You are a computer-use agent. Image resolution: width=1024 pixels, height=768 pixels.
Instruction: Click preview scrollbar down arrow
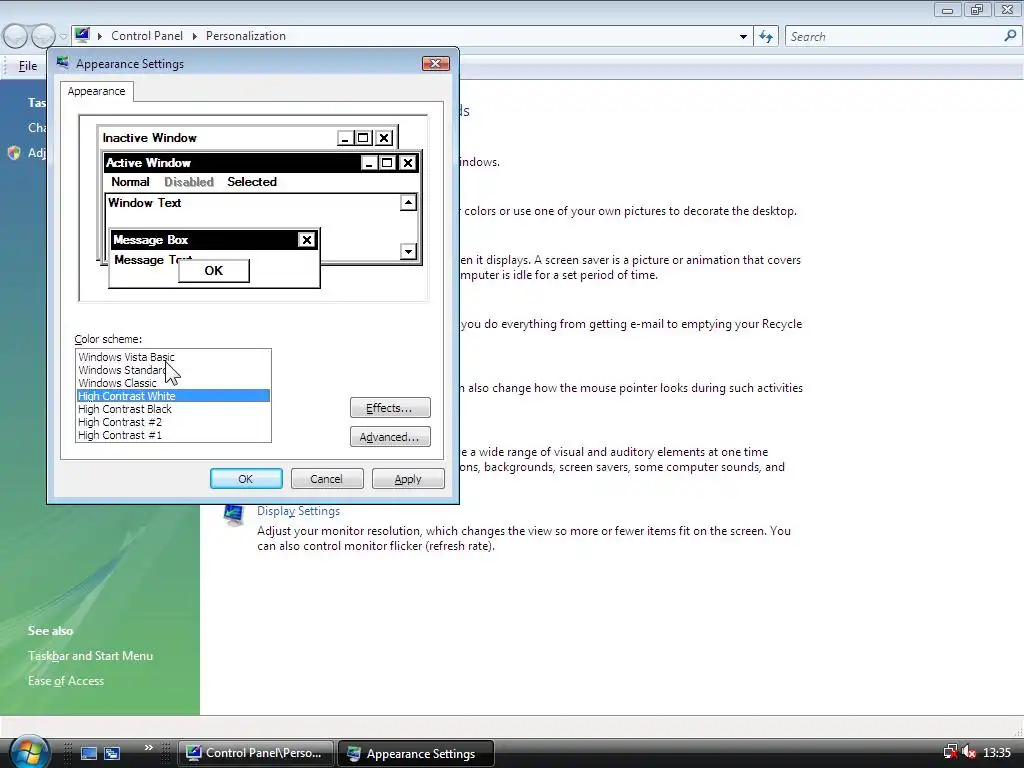[409, 251]
